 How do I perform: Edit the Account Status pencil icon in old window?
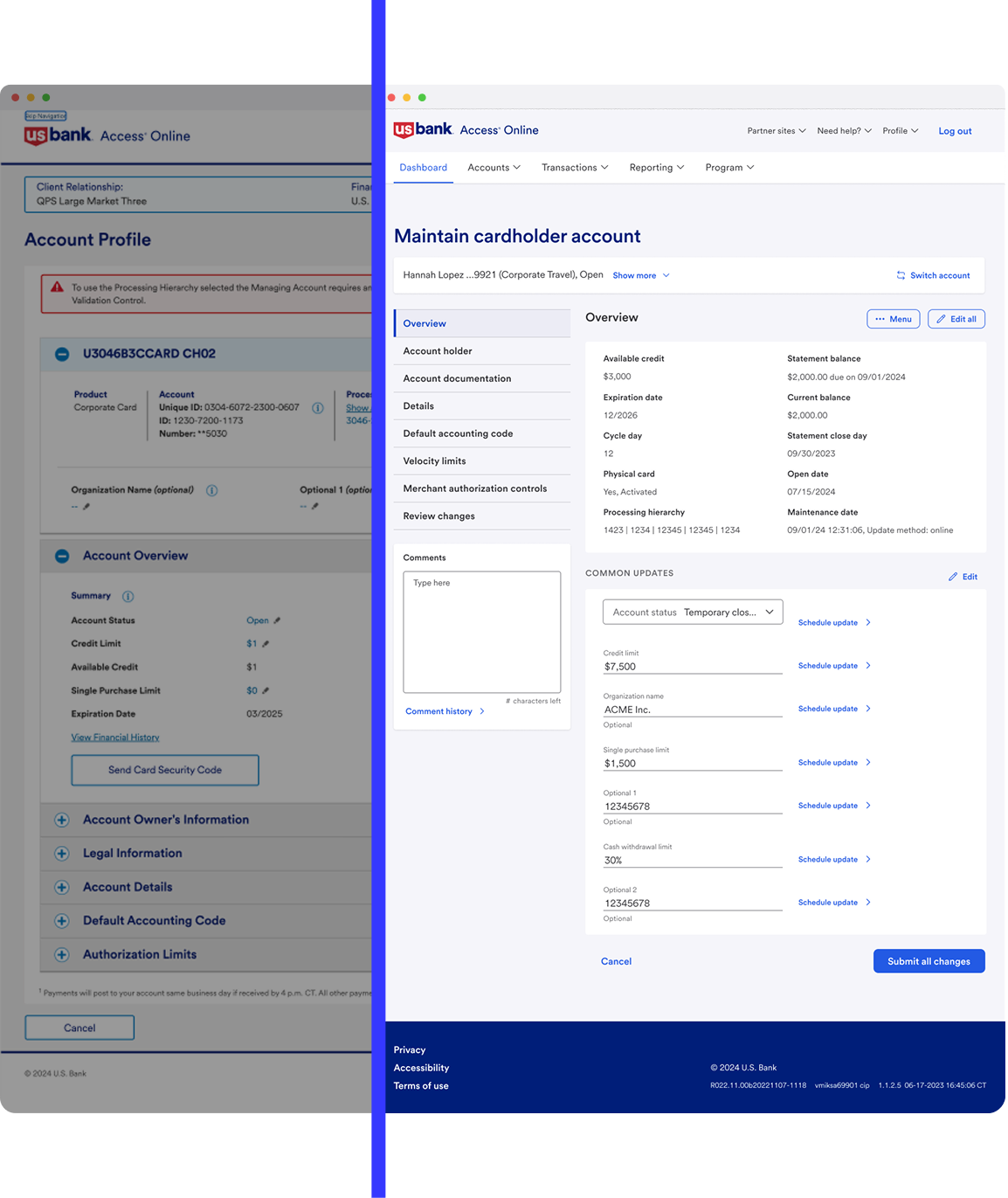tap(277, 620)
